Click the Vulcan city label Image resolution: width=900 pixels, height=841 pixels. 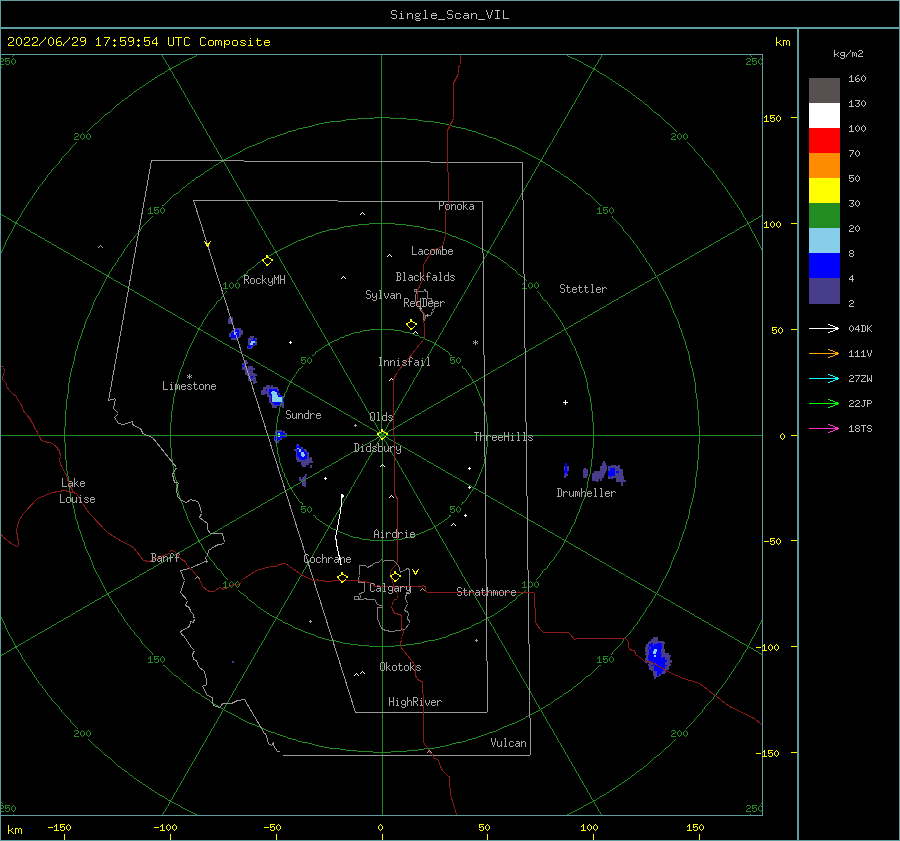(509, 743)
